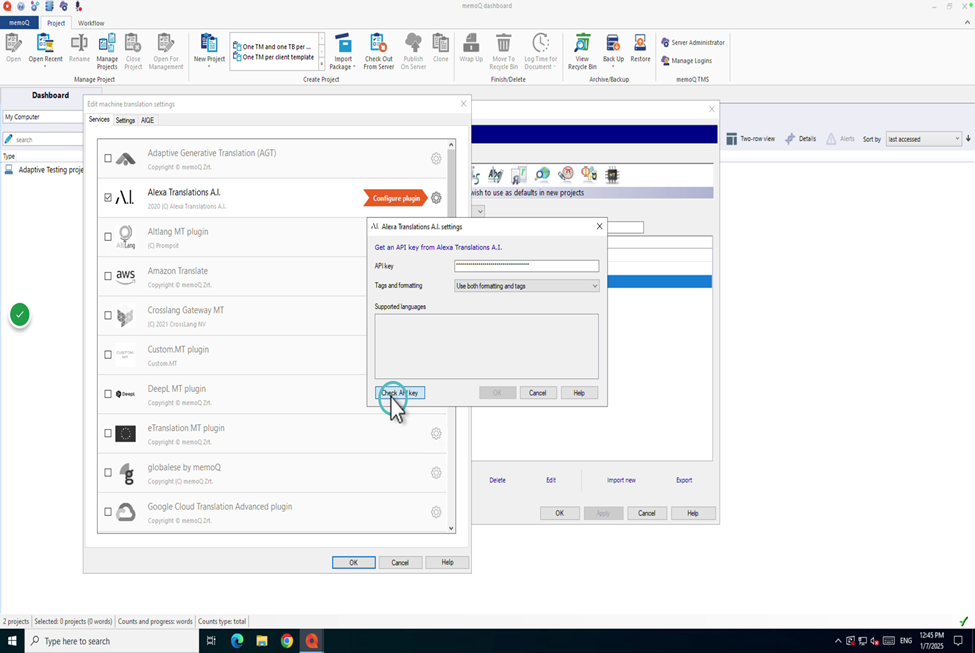This screenshot has height=653, width=975.
Task: Select the globe search icon in resource console
Action: pyautogui.click(x=542, y=175)
